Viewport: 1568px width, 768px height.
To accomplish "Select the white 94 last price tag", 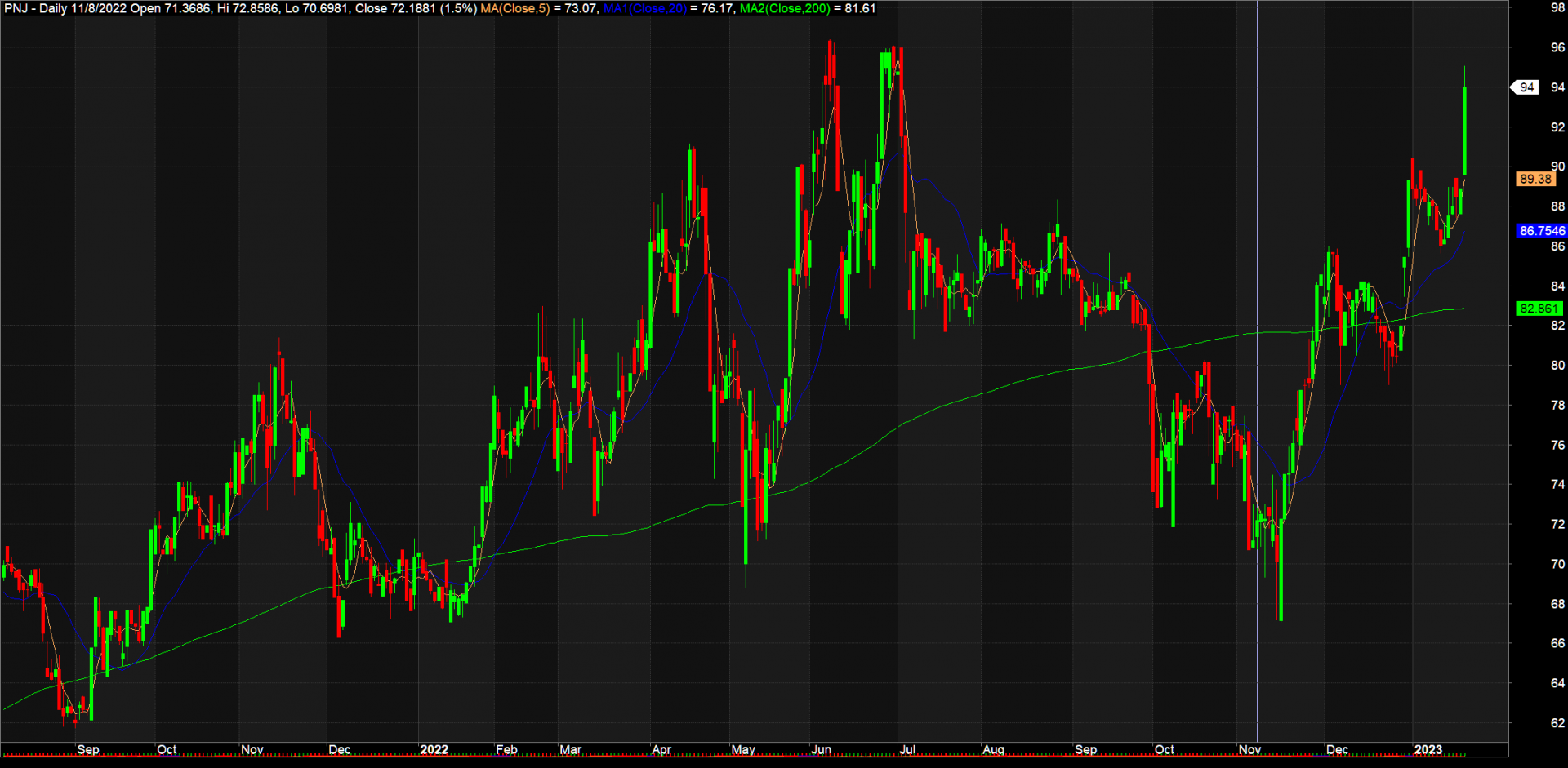I will (1526, 87).
